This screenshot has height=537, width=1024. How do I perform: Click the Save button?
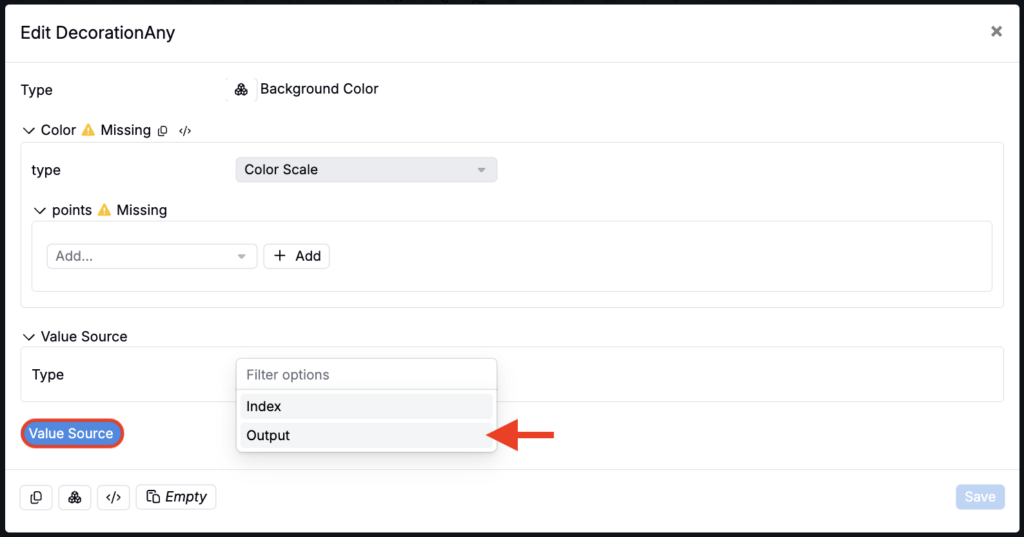(980, 497)
